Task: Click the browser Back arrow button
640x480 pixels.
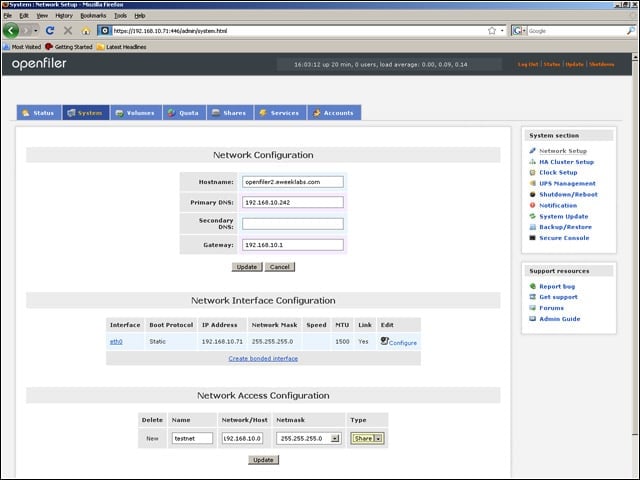Action: [11, 31]
